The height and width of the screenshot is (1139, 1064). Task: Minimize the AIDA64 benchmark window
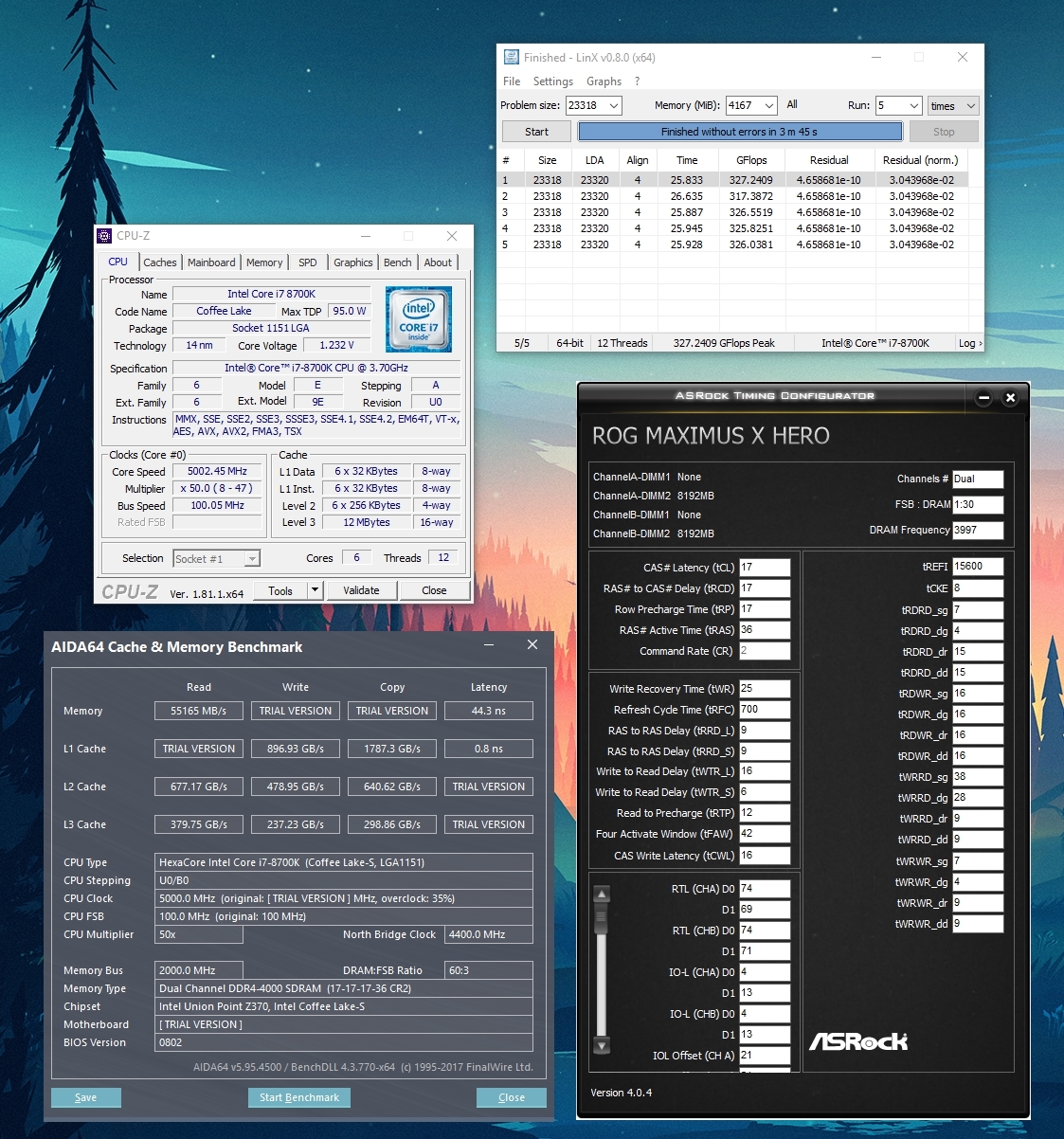click(490, 645)
